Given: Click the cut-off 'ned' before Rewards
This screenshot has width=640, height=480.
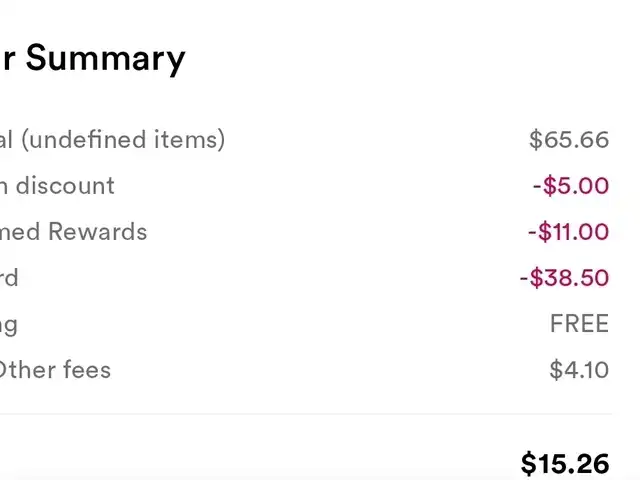Looking at the screenshot, I should 20,232.
